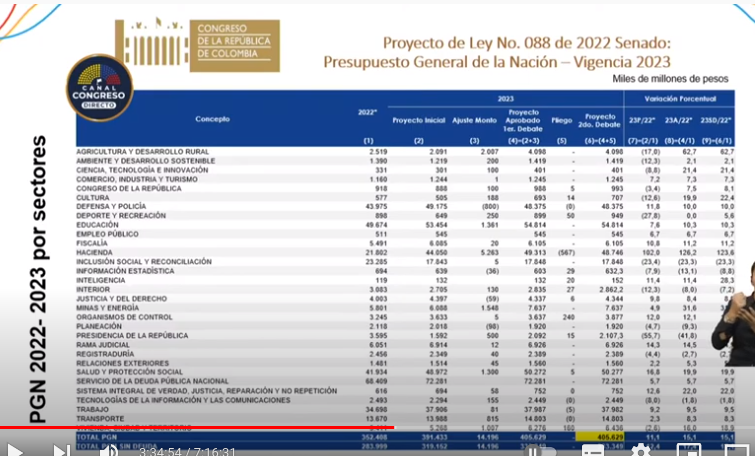This screenshot has width=755, height=456.
Task: Click the highlighted yellow 405.629 total cell
Action: click(x=600, y=437)
